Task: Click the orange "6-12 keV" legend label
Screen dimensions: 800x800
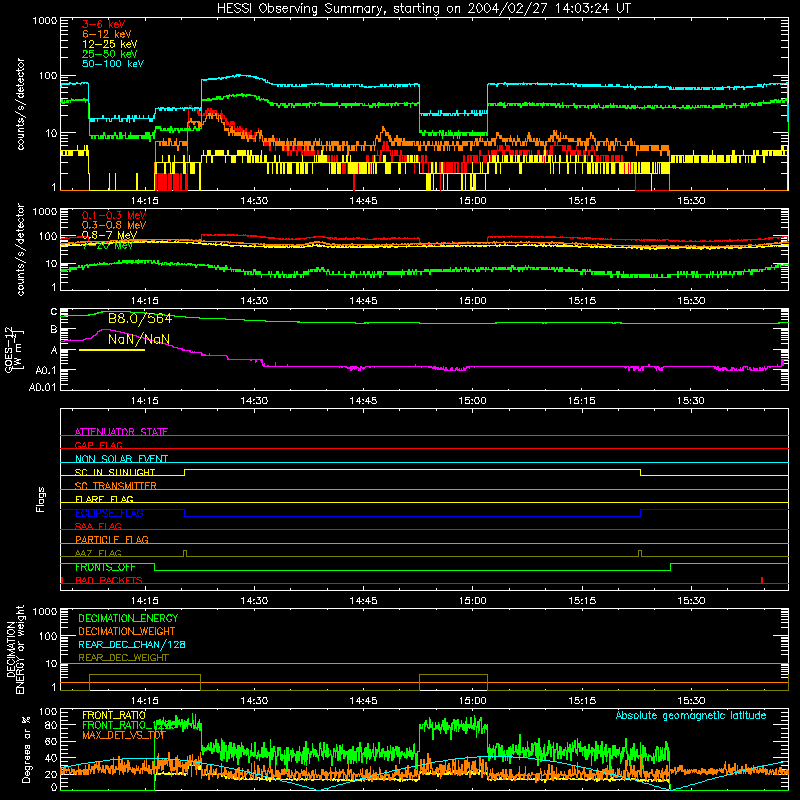Action: click(x=107, y=34)
